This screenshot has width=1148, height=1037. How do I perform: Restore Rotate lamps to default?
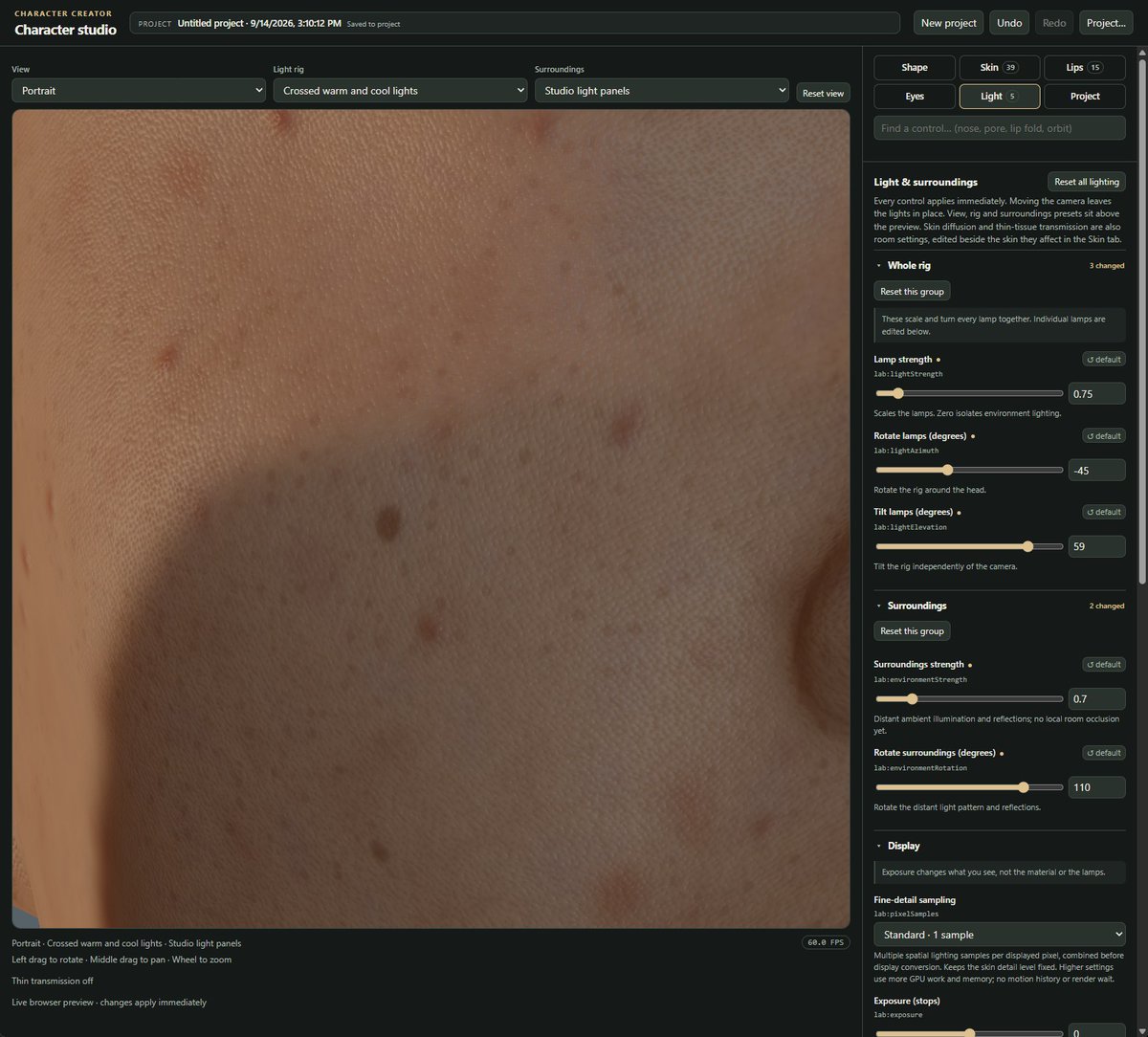1104,436
